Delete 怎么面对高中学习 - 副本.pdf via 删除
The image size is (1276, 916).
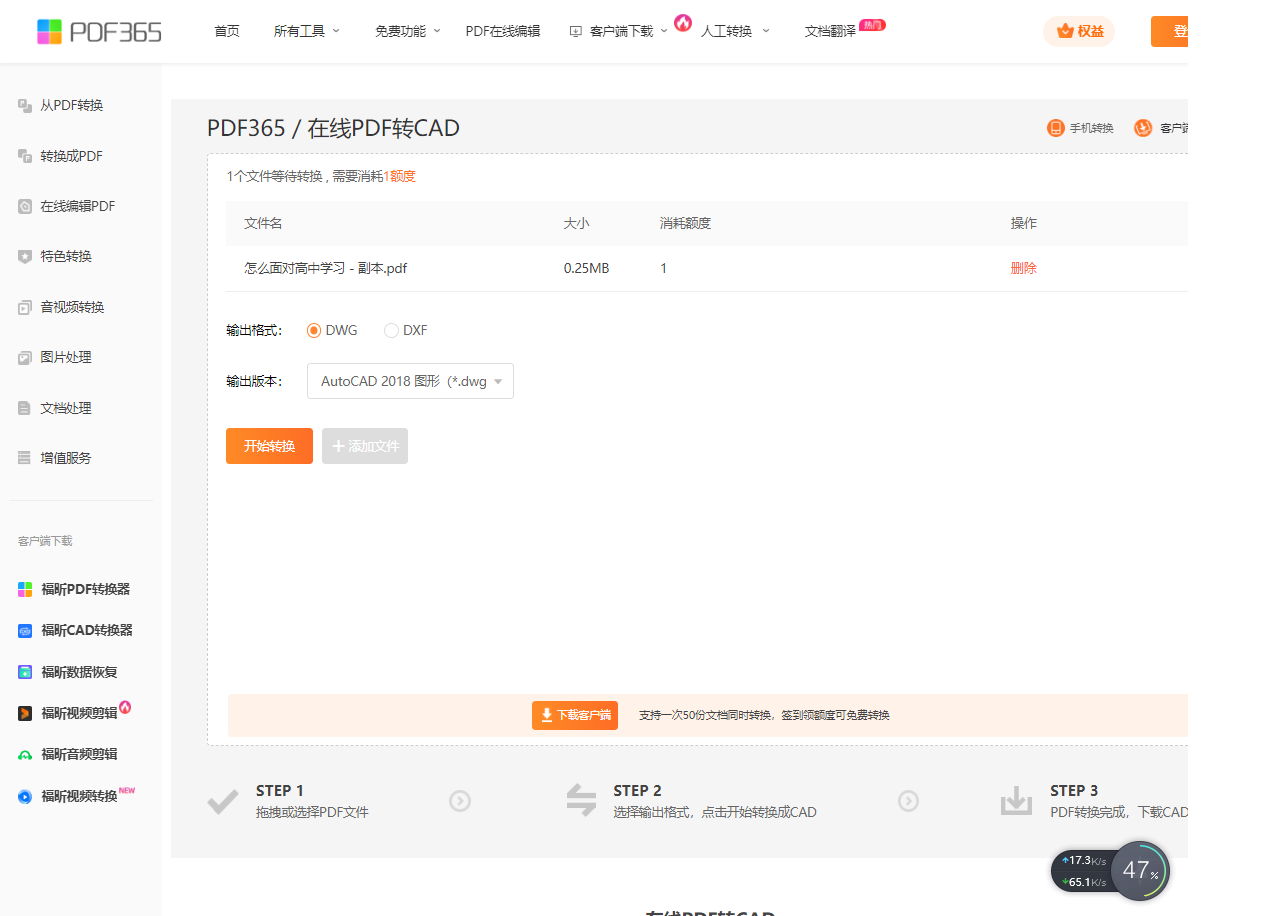(1024, 268)
